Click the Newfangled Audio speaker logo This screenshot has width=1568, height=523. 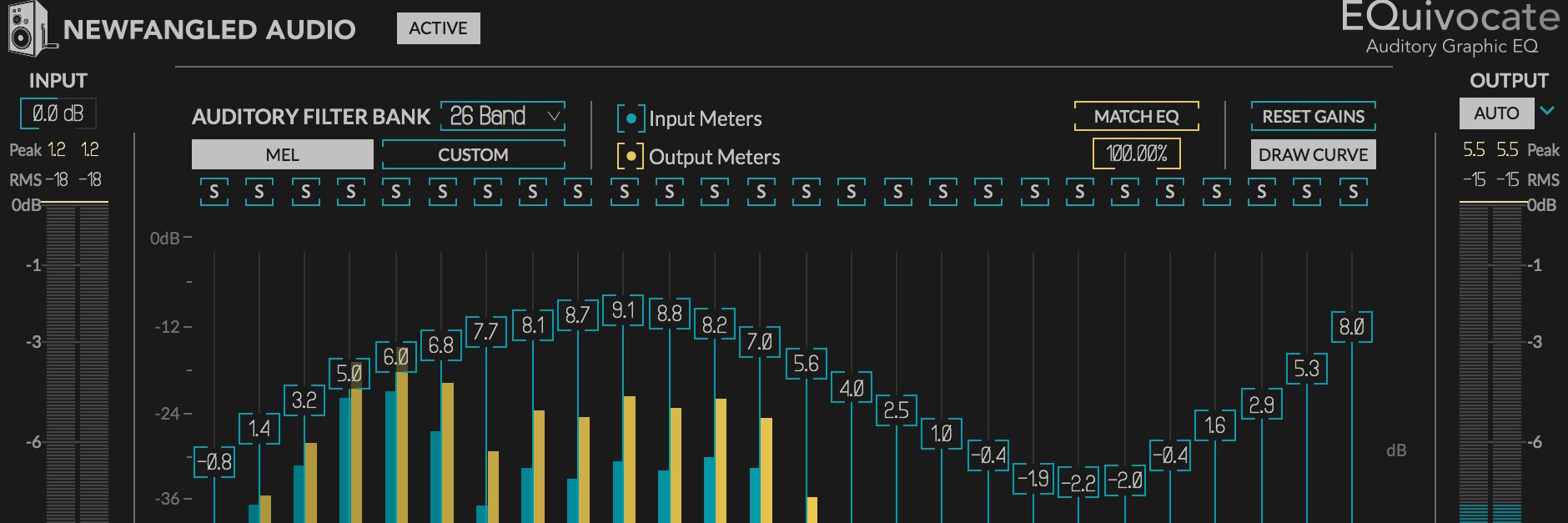[x=31, y=28]
